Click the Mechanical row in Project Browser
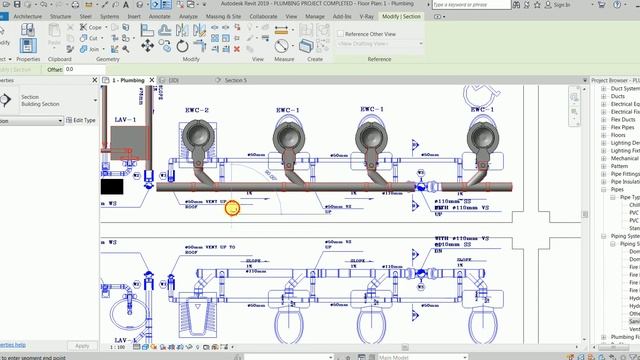Viewport: 640px width, 360px height. [x=624, y=158]
